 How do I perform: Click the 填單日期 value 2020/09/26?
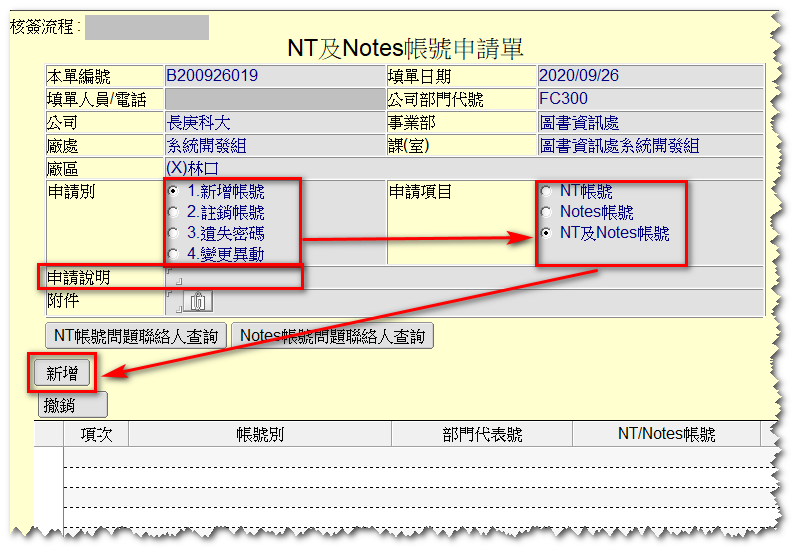[x=578, y=75]
